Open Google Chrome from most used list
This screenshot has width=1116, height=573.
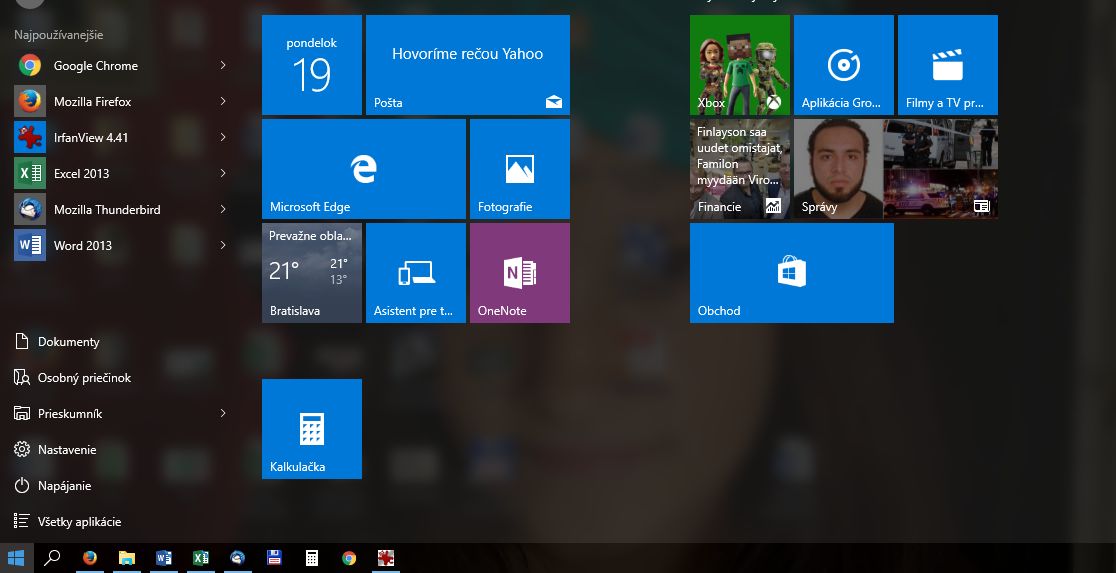point(121,65)
